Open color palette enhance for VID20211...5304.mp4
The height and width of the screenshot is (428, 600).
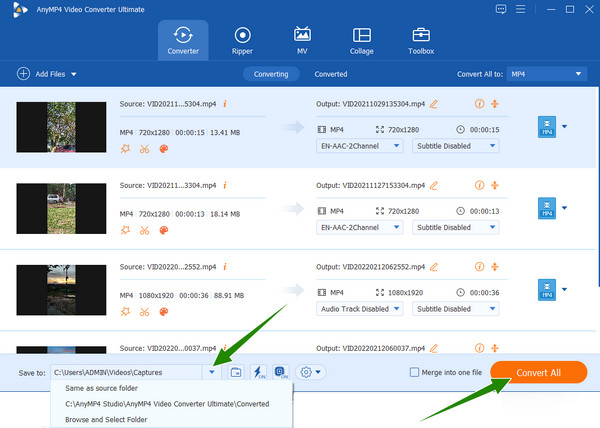(x=163, y=149)
